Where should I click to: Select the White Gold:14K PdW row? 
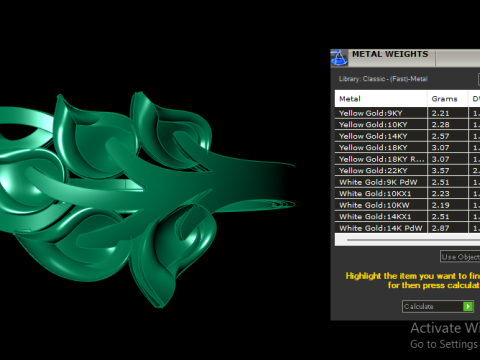pos(407,228)
